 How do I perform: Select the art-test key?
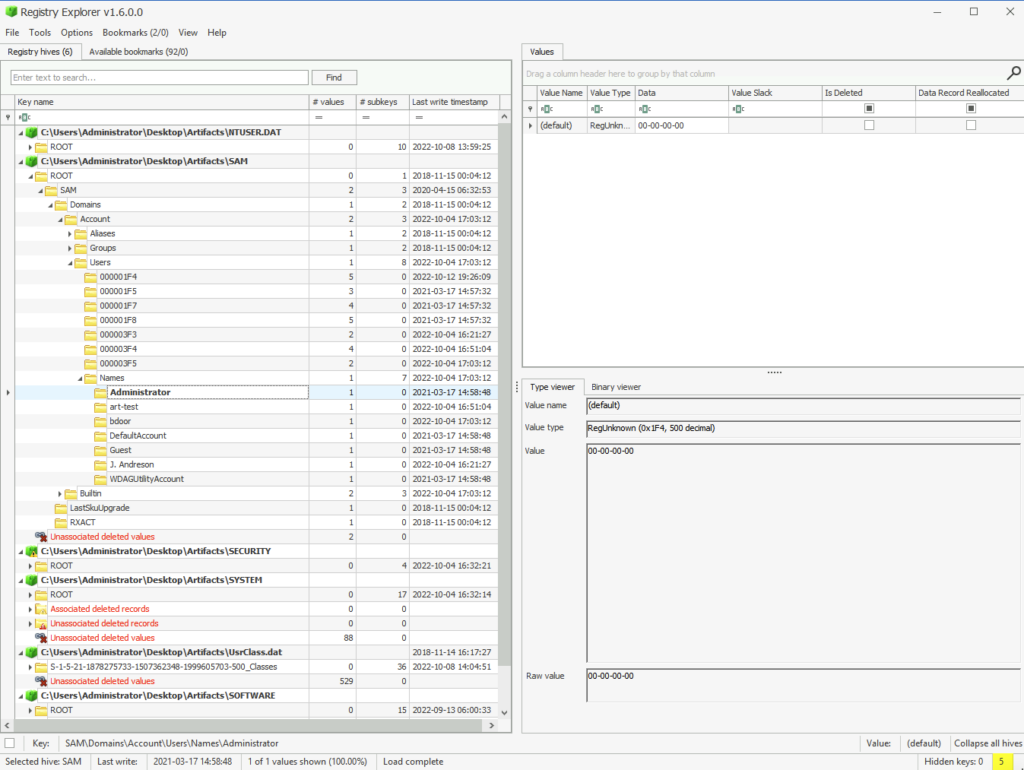[x=124, y=407]
